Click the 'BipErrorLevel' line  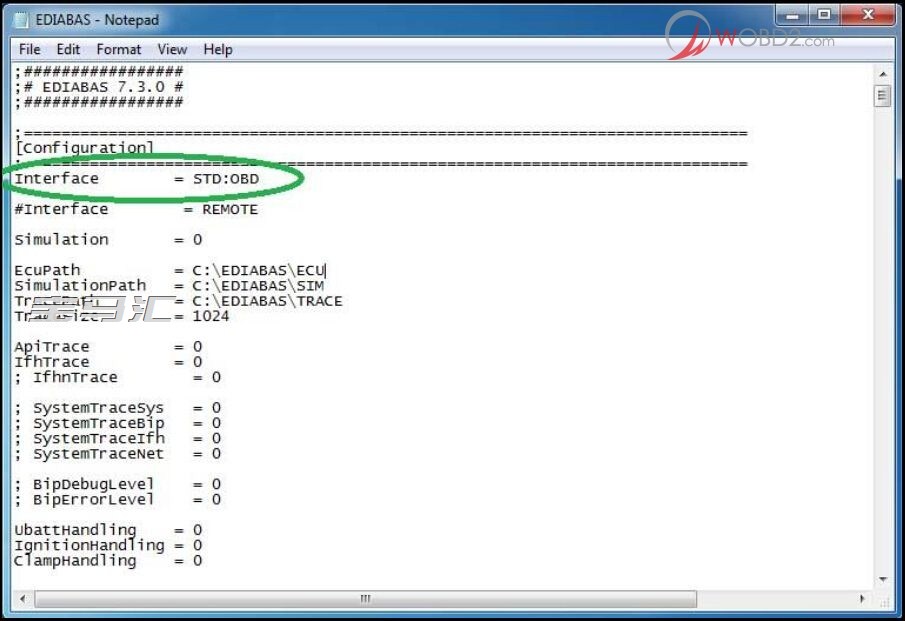[x=118, y=499]
